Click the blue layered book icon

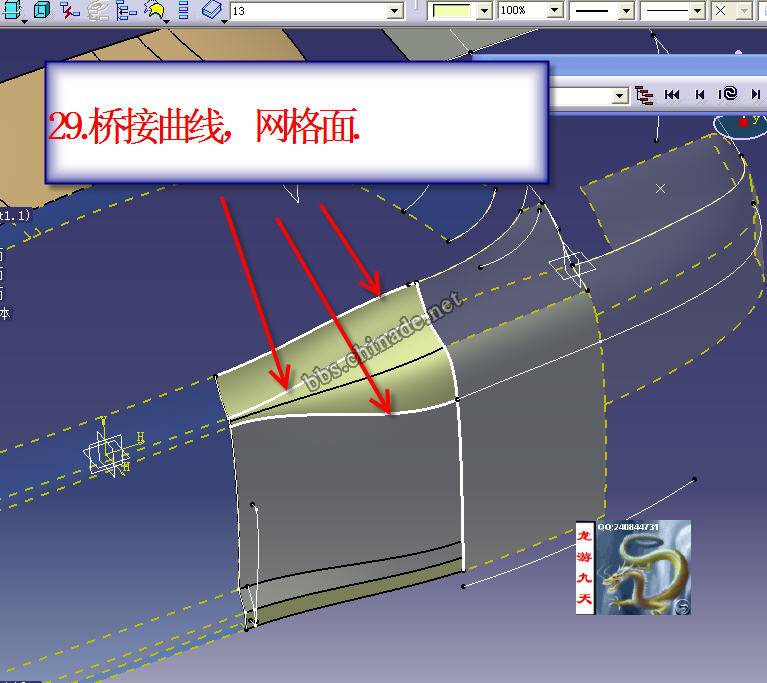212,9
